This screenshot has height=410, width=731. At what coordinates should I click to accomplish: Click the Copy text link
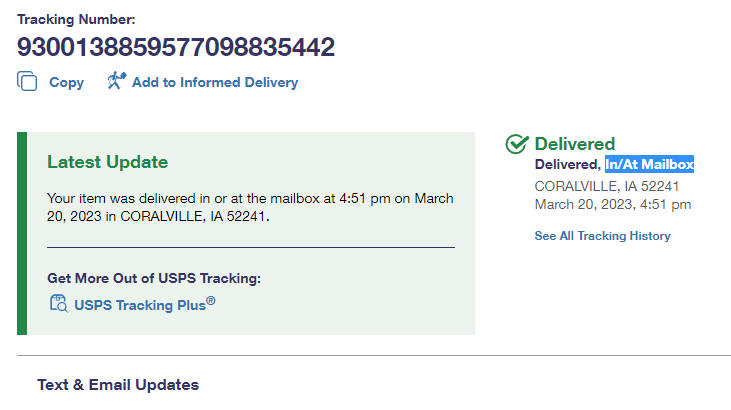tap(66, 83)
